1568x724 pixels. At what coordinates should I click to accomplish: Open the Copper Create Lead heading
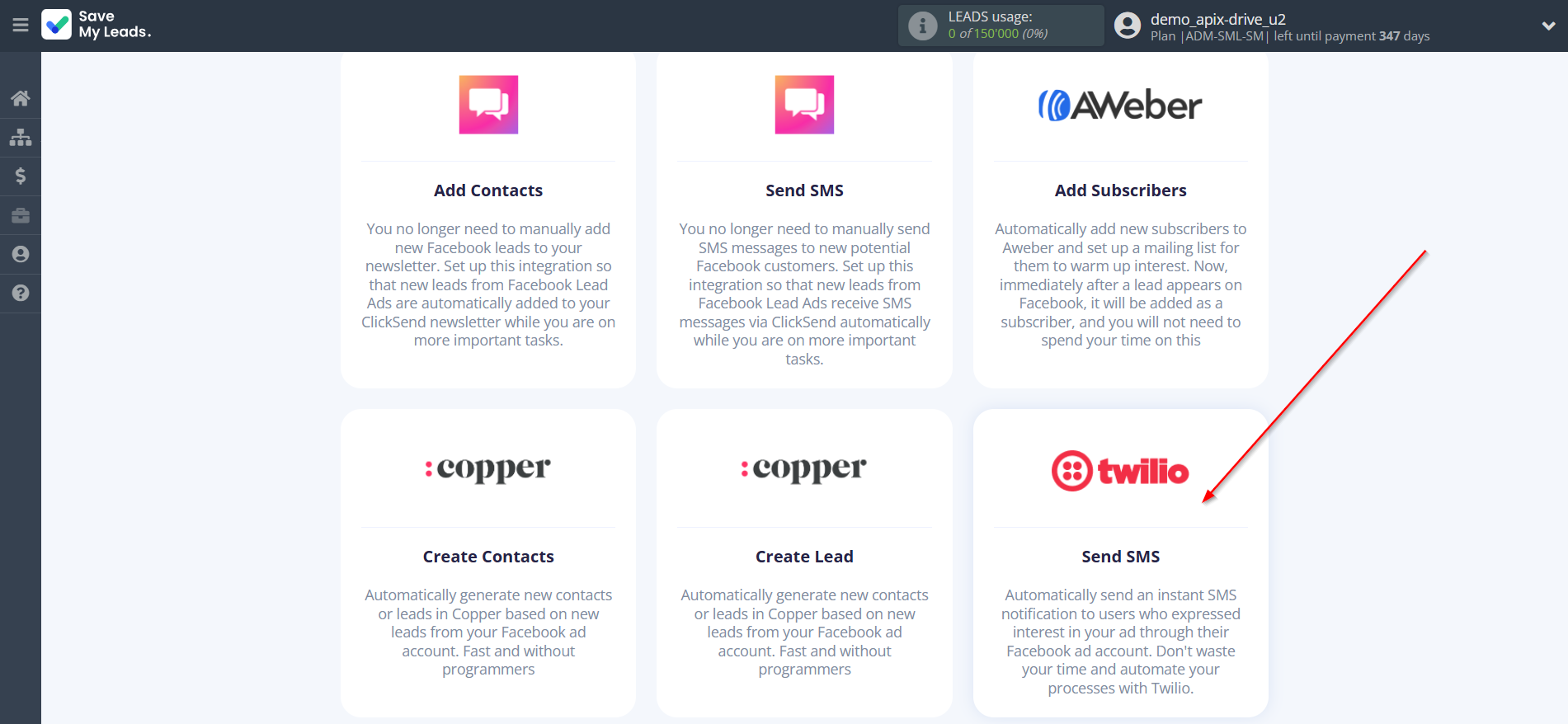tap(804, 557)
